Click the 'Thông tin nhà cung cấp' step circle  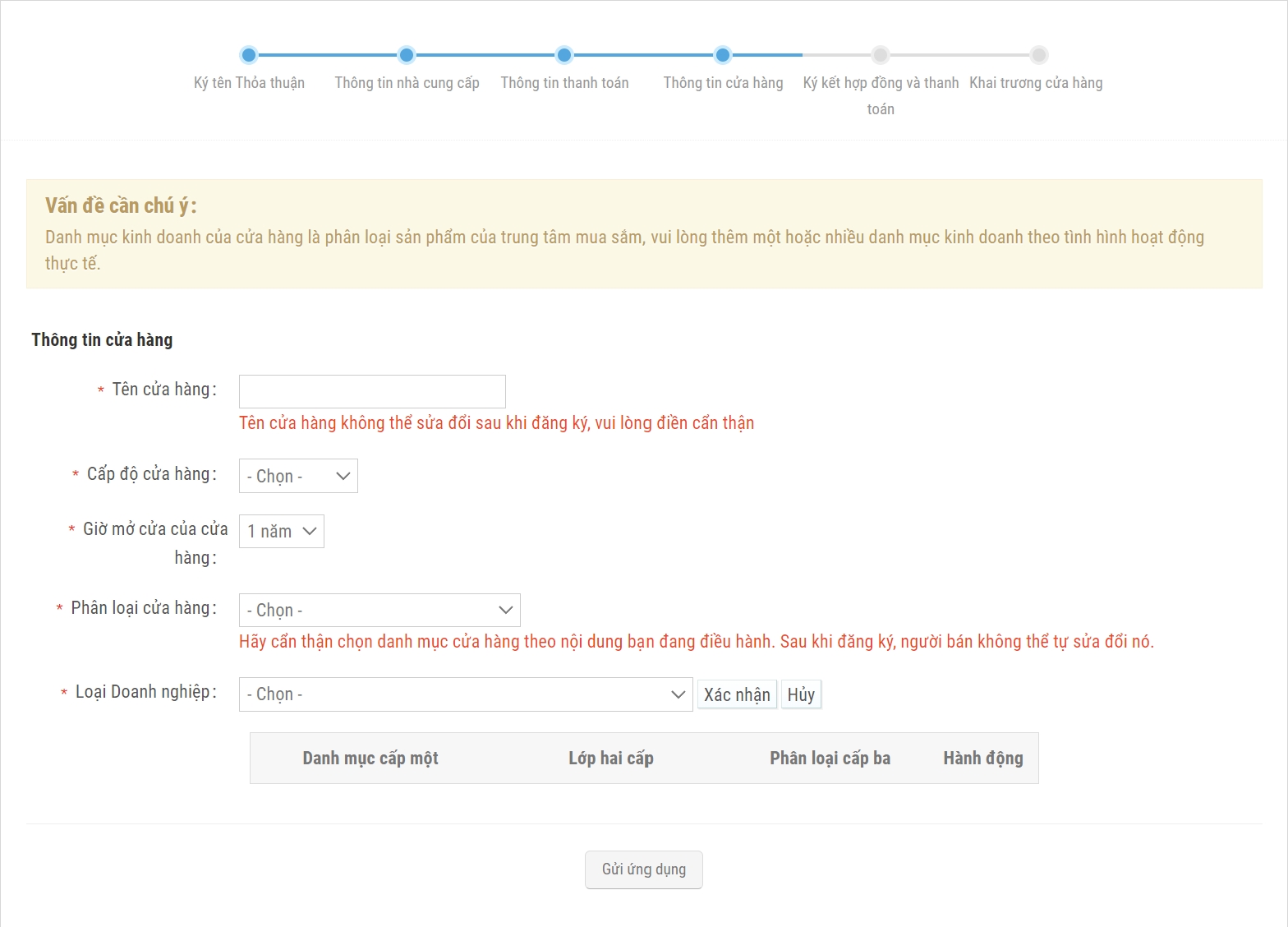coord(407,55)
